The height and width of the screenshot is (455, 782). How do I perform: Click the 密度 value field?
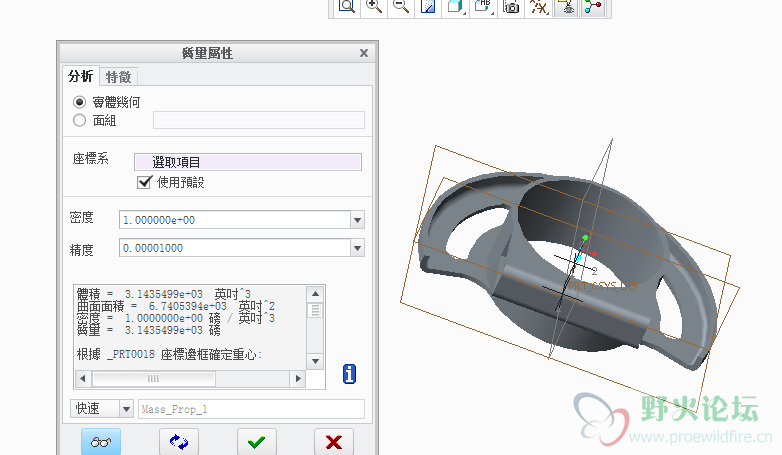(235, 220)
